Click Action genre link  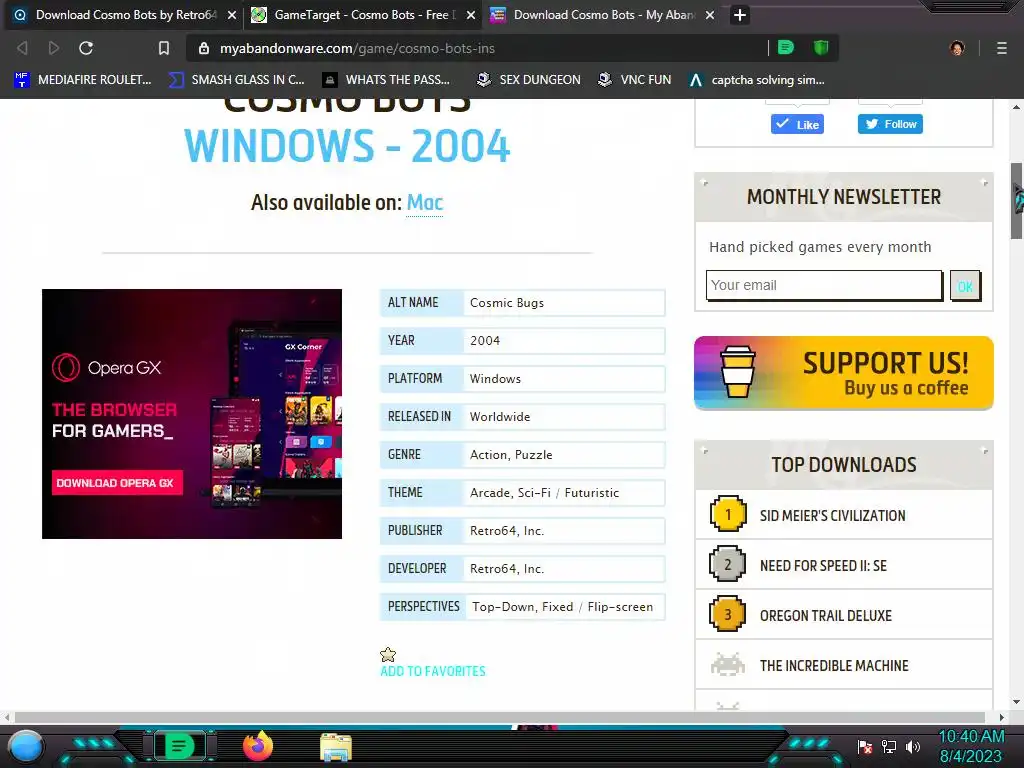(488, 455)
